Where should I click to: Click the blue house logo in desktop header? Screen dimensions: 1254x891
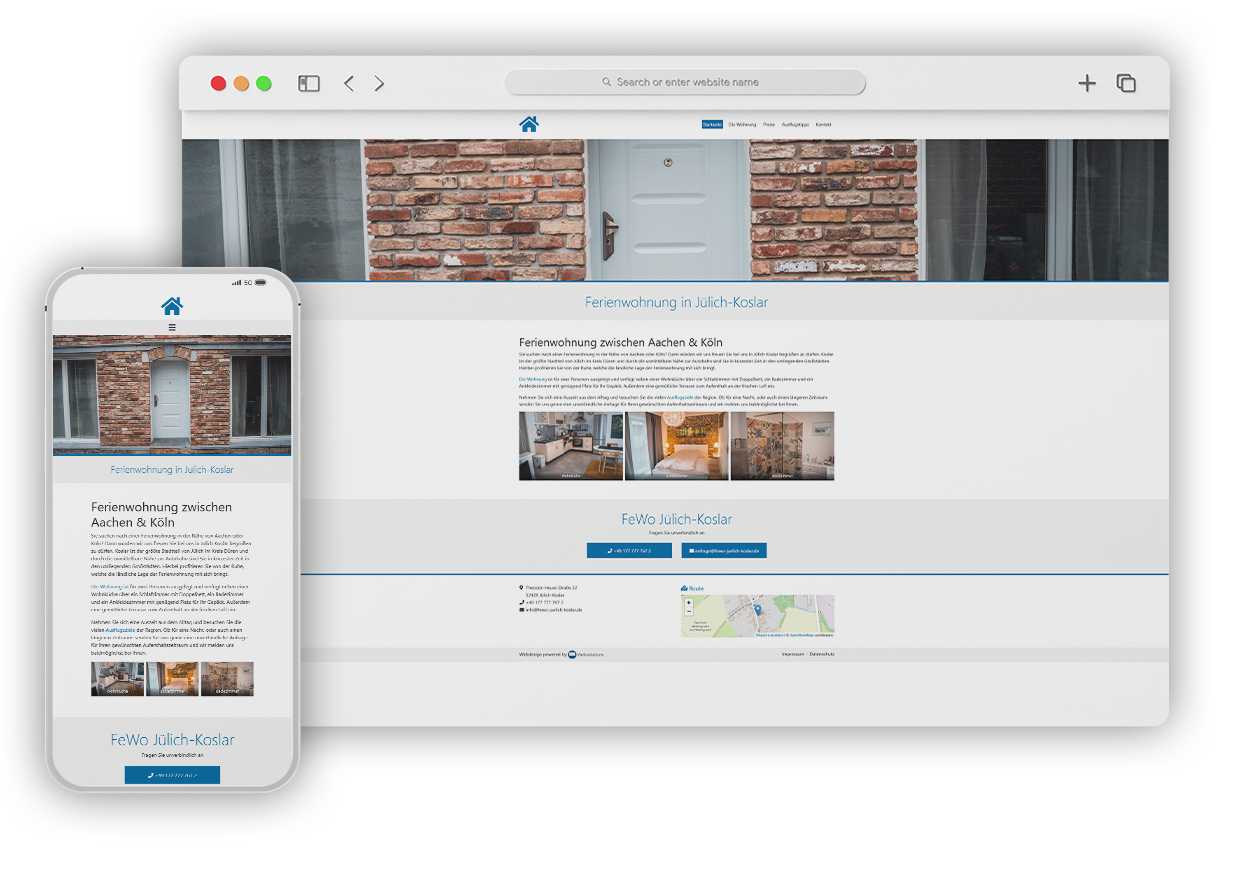click(529, 124)
